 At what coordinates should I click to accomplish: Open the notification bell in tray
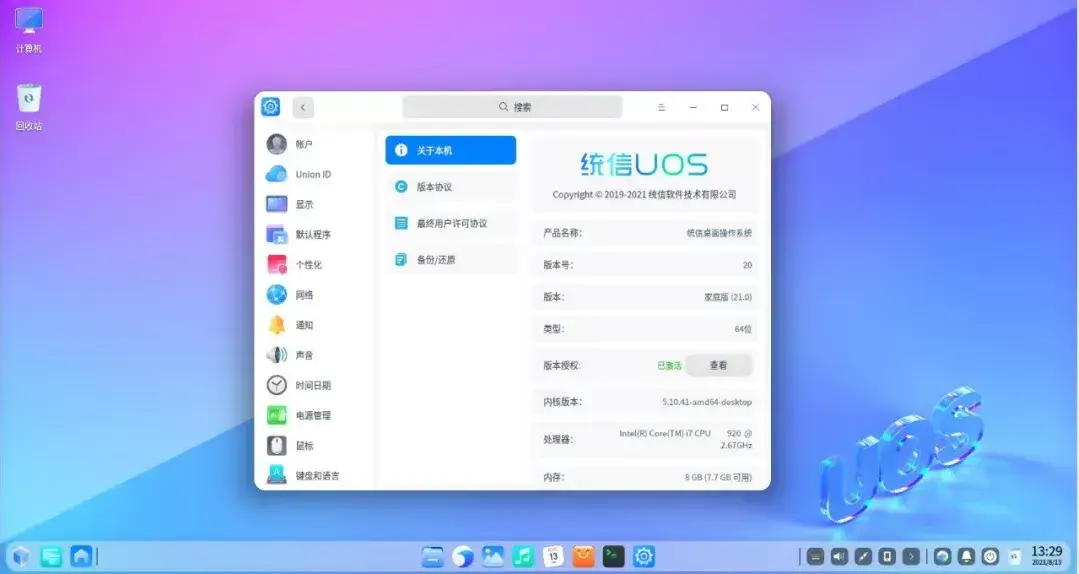click(x=967, y=556)
